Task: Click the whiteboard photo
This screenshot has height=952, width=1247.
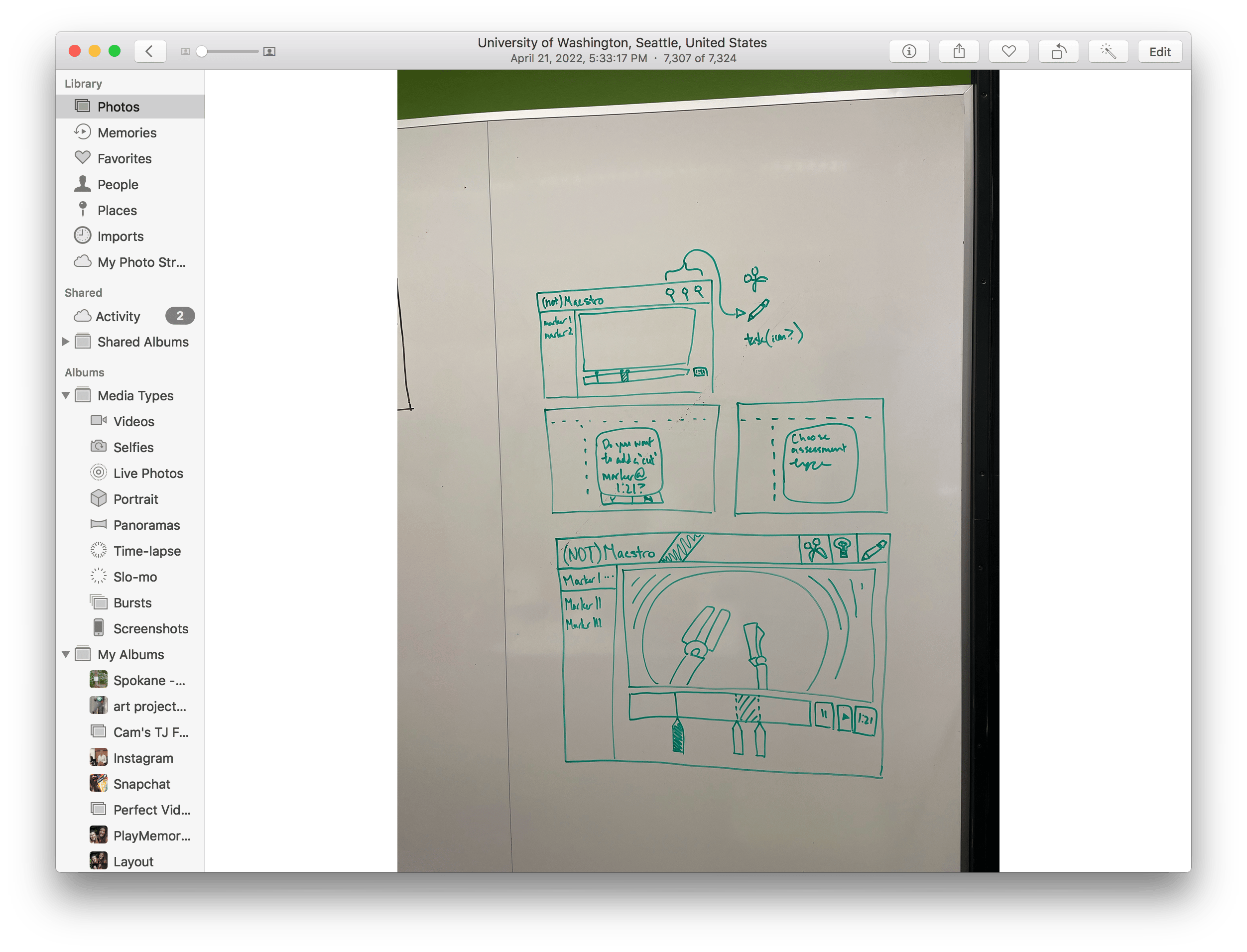Action: (x=697, y=471)
